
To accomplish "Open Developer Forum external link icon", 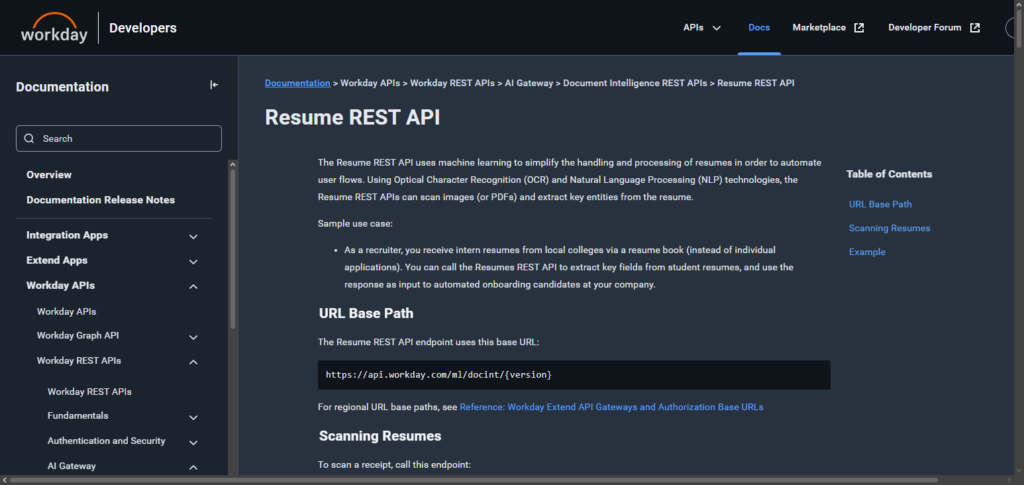I will pos(975,27).
